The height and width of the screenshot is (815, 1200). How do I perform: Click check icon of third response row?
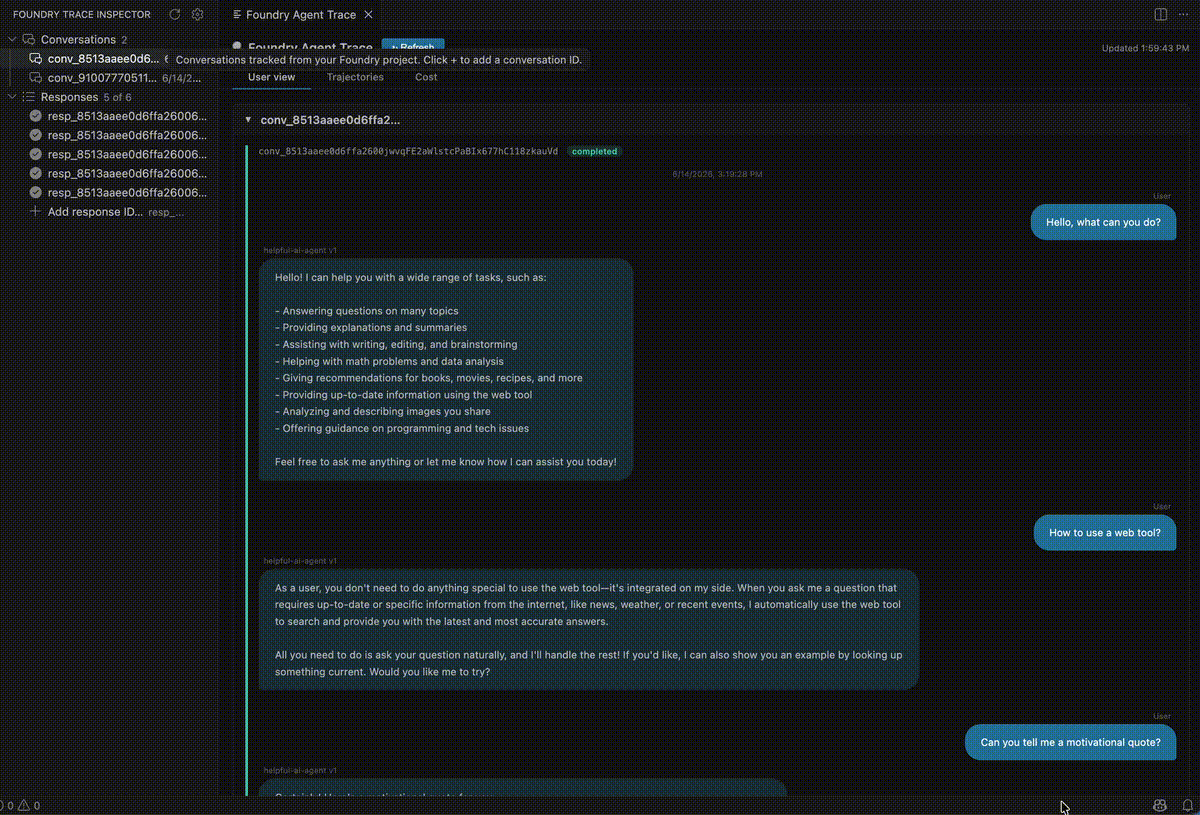[36, 154]
